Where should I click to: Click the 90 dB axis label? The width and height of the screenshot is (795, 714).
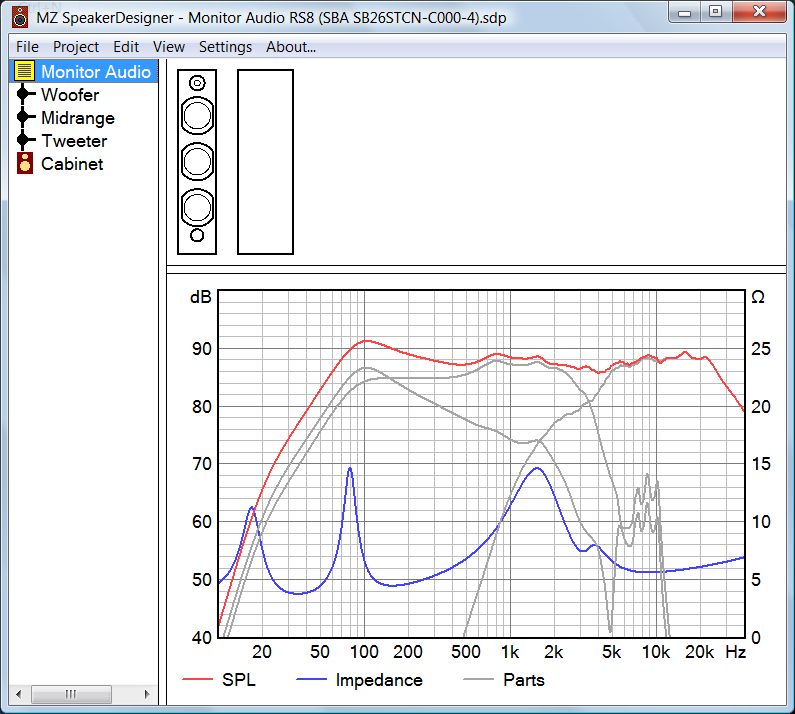tap(201, 349)
